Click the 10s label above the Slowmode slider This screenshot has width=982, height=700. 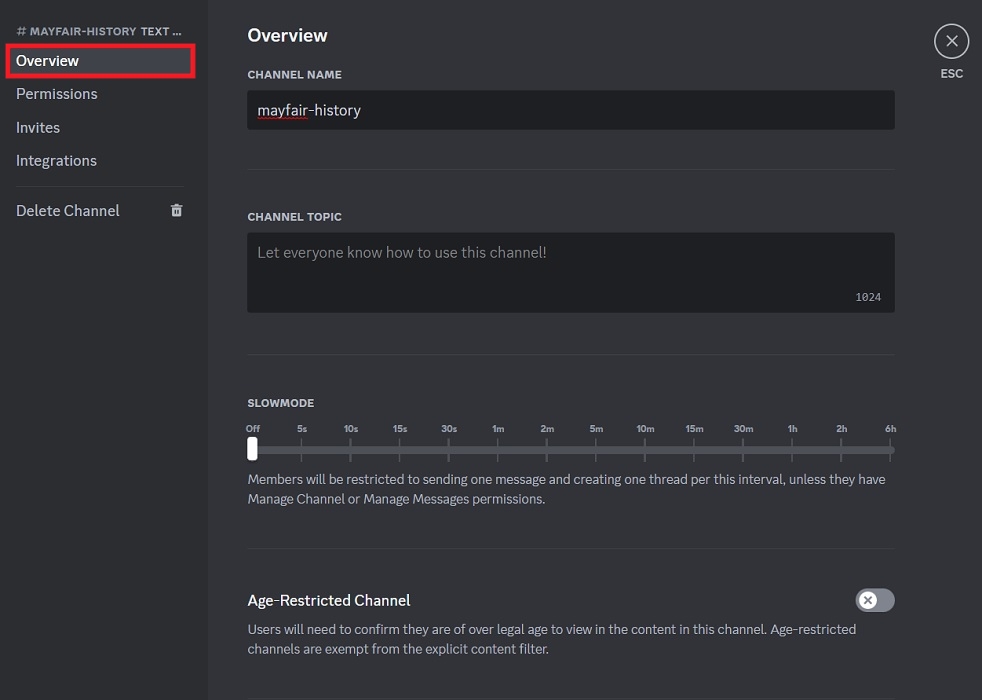[351, 428]
